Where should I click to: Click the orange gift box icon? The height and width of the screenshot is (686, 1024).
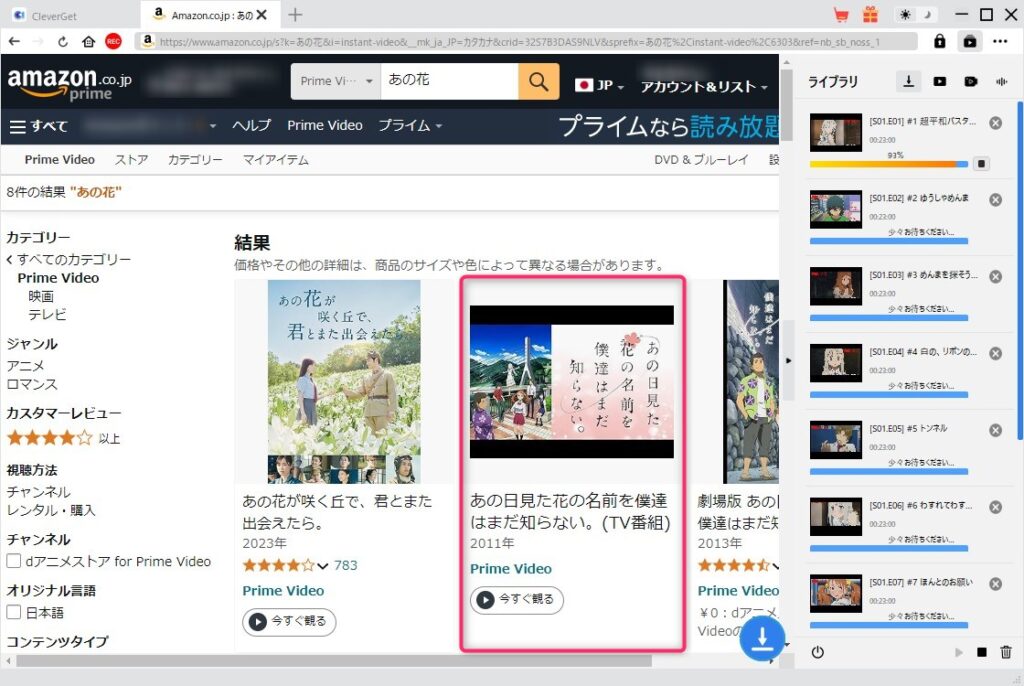click(869, 15)
